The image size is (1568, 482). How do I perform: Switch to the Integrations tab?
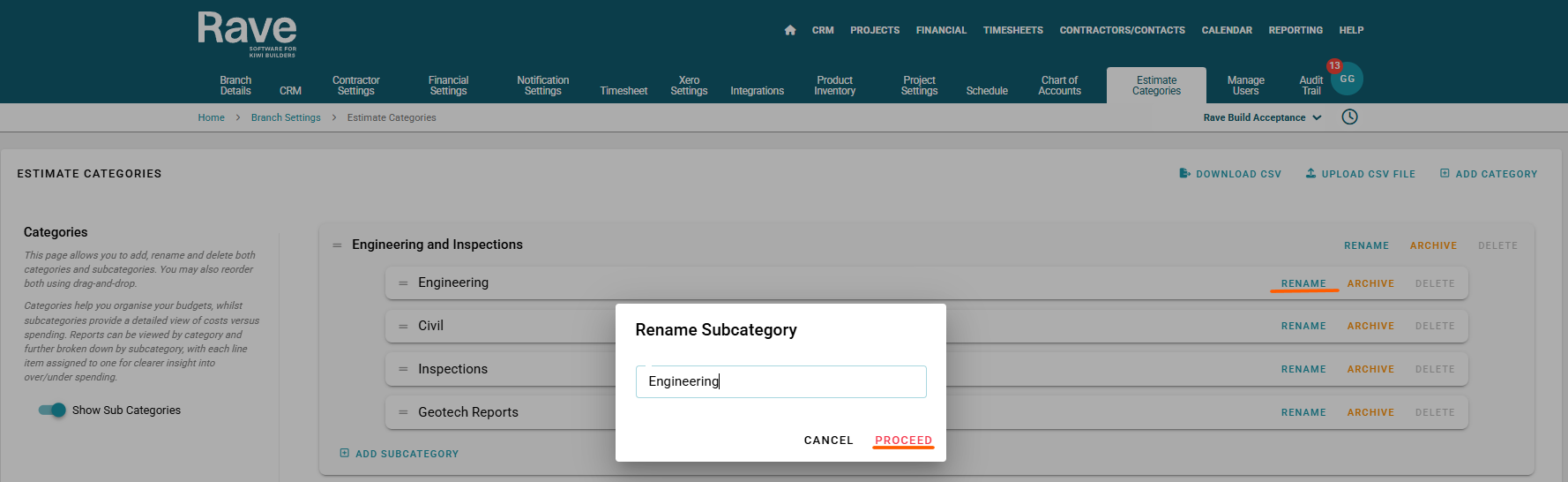(757, 91)
